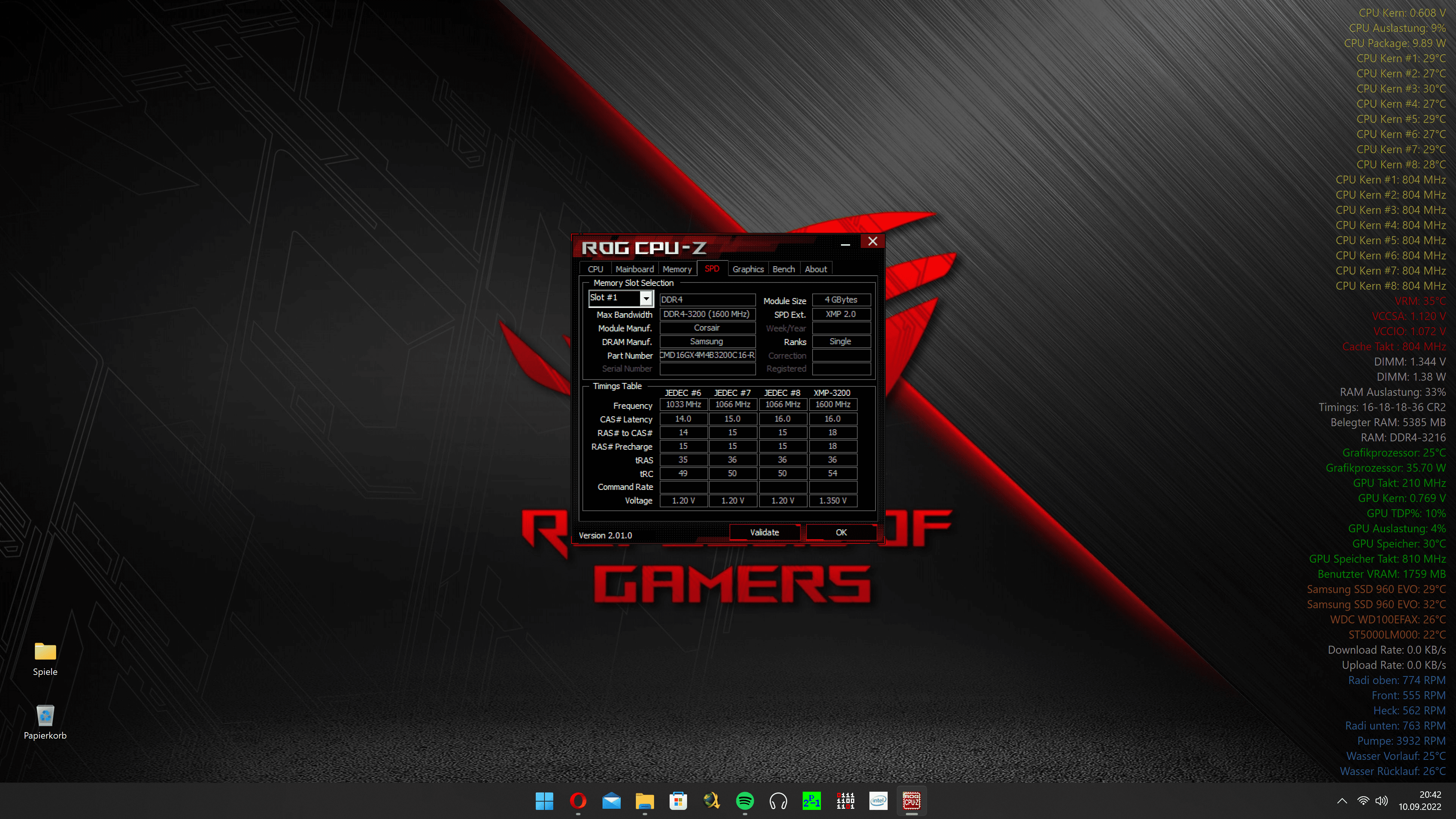
Task: Click the JEDEC #7 CAS# Latency 15.0 cell
Action: [x=733, y=419]
